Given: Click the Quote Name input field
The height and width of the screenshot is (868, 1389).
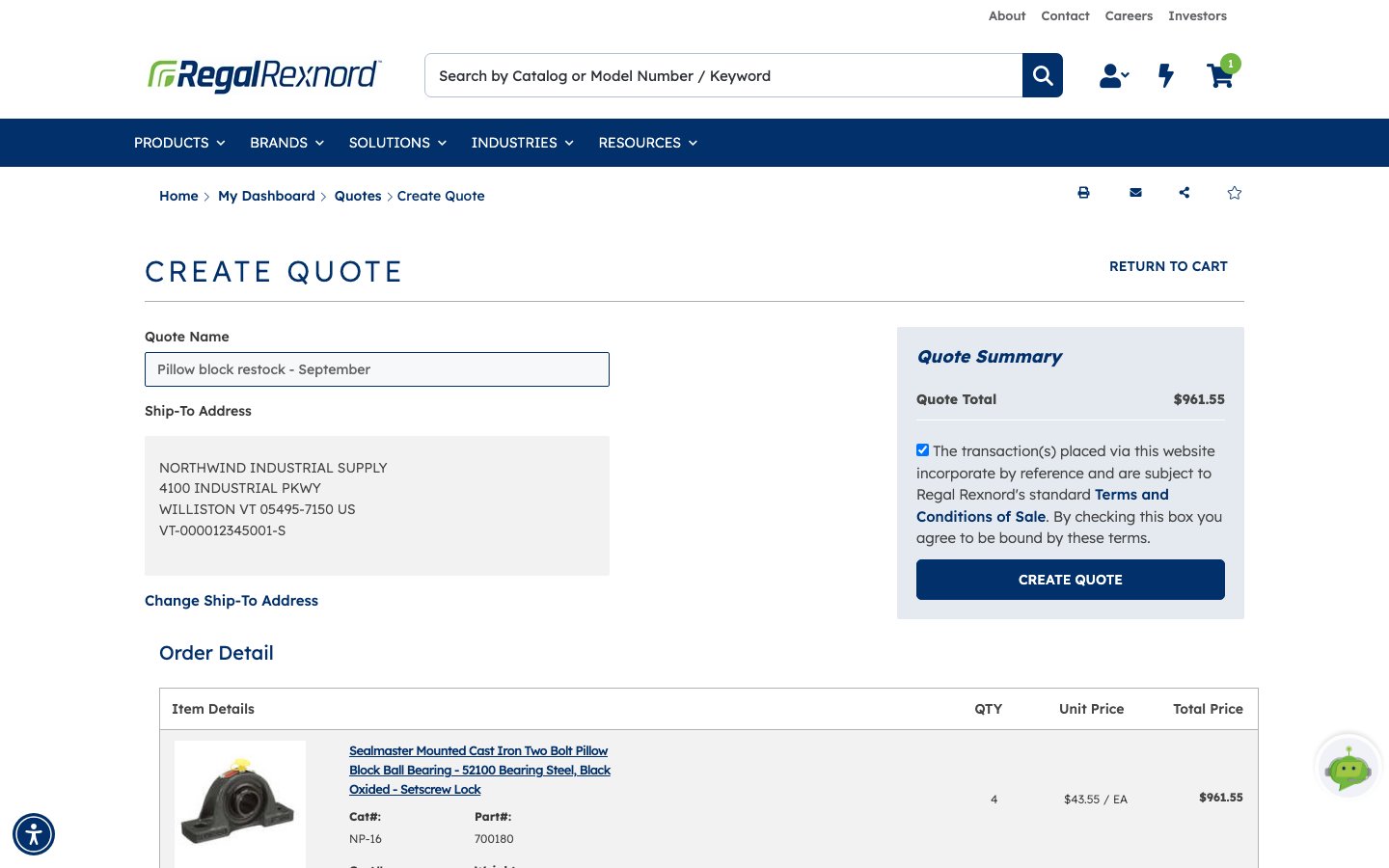Looking at the screenshot, I should point(377,369).
